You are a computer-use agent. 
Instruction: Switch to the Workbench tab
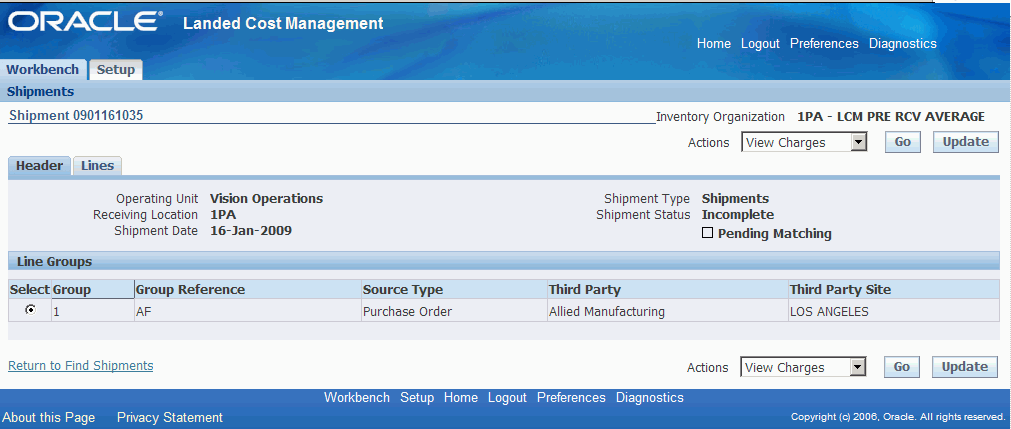(43, 70)
